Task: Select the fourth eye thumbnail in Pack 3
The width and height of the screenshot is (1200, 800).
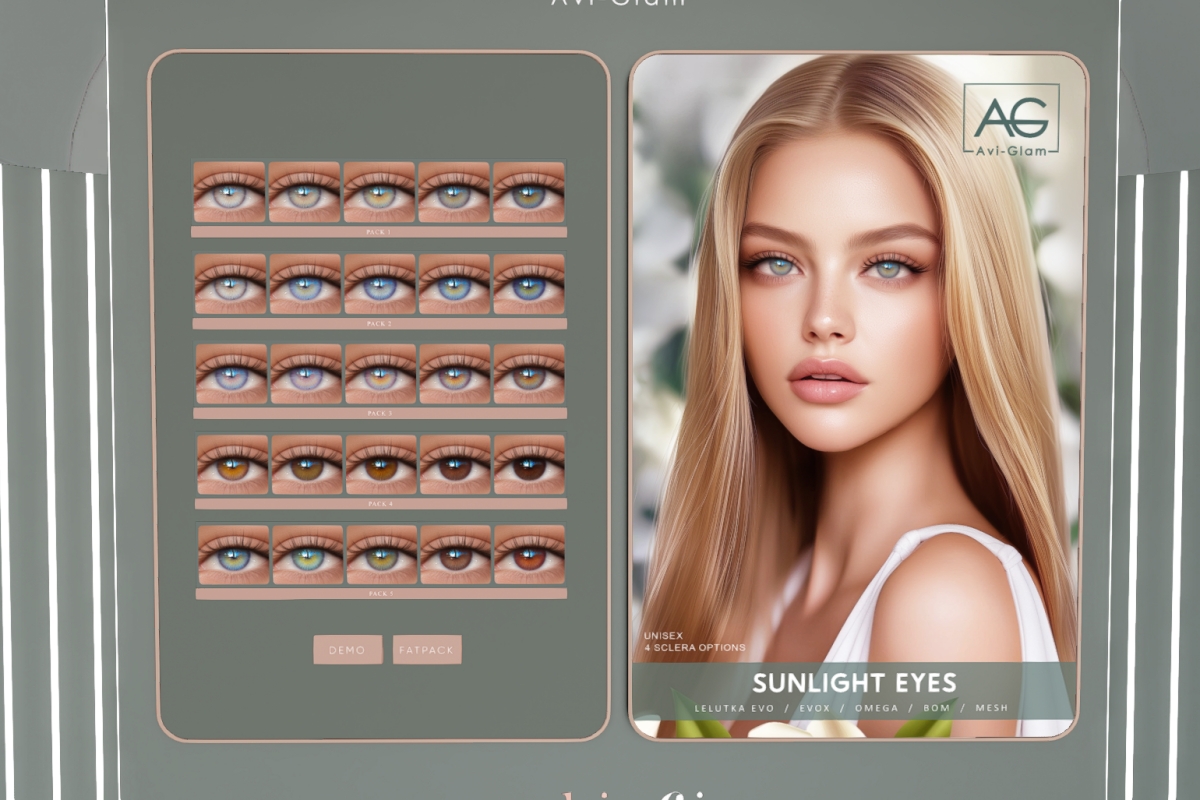Action: [x=455, y=374]
